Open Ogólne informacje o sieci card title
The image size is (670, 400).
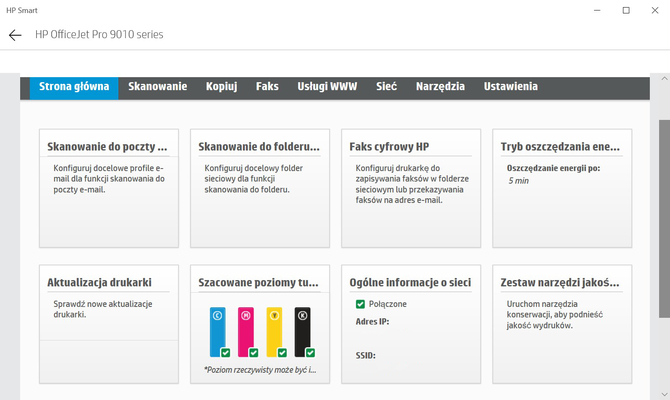tap(410, 283)
